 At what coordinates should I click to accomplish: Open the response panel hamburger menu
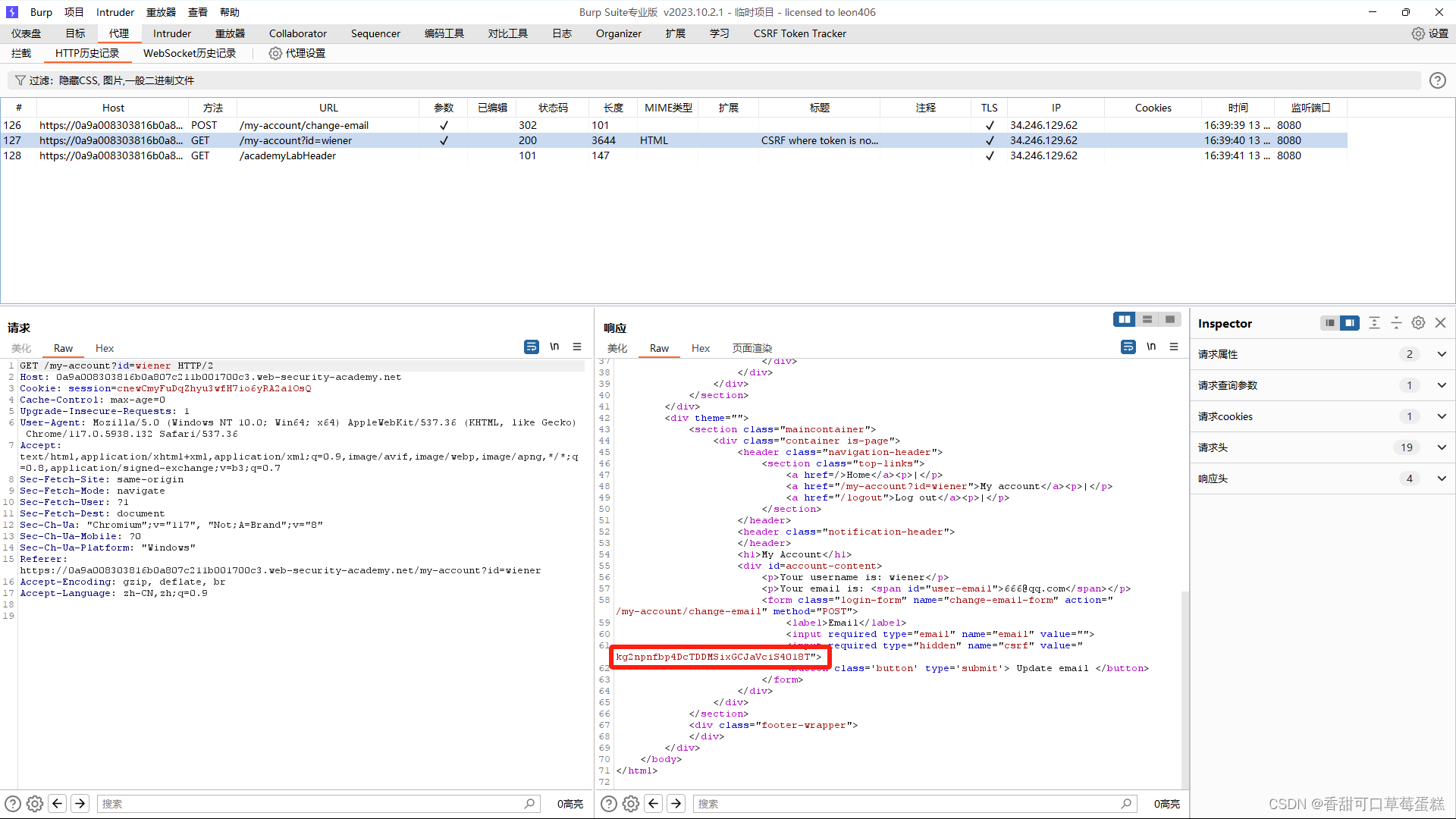1174,347
